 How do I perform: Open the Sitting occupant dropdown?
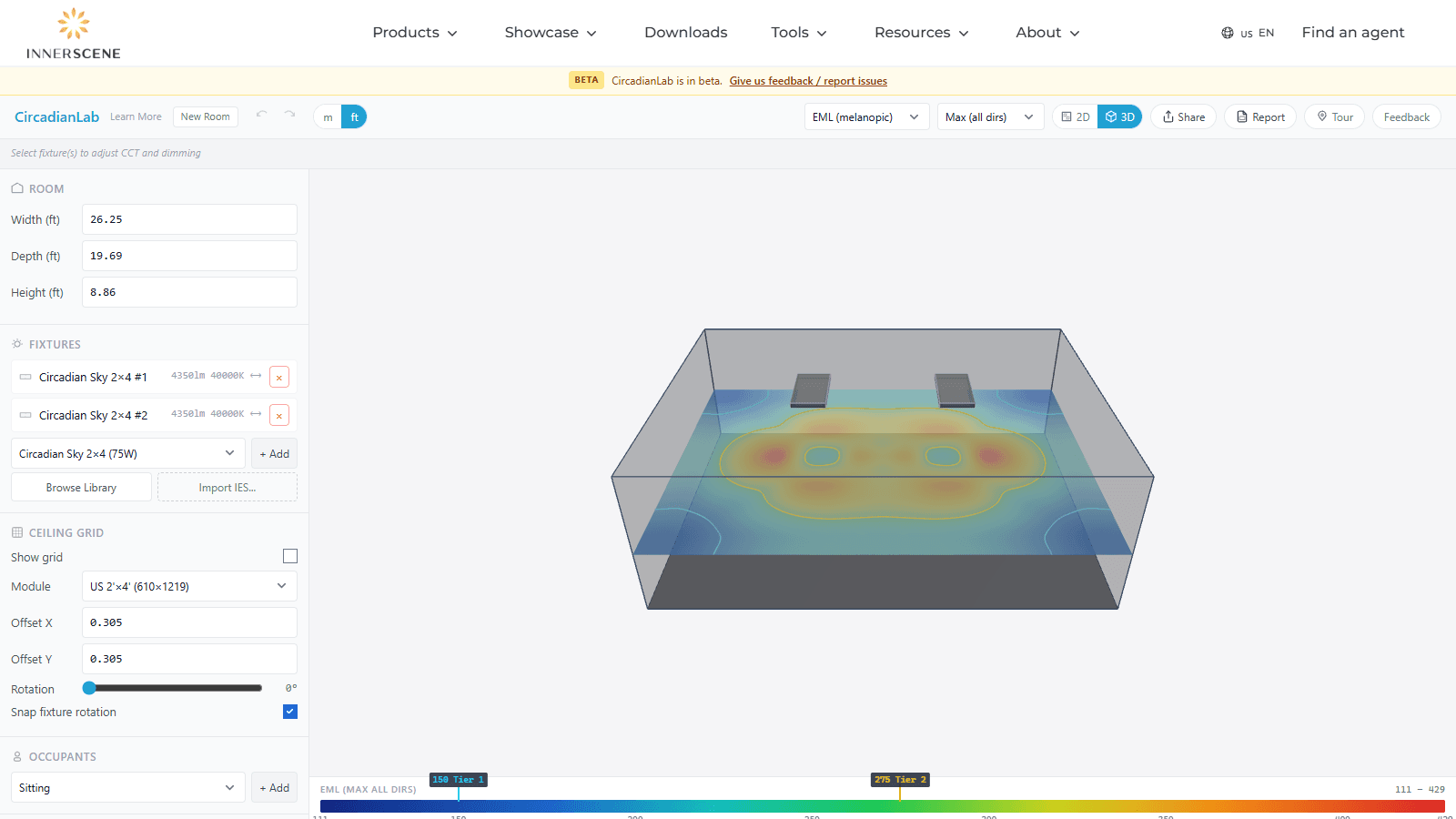point(127,788)
